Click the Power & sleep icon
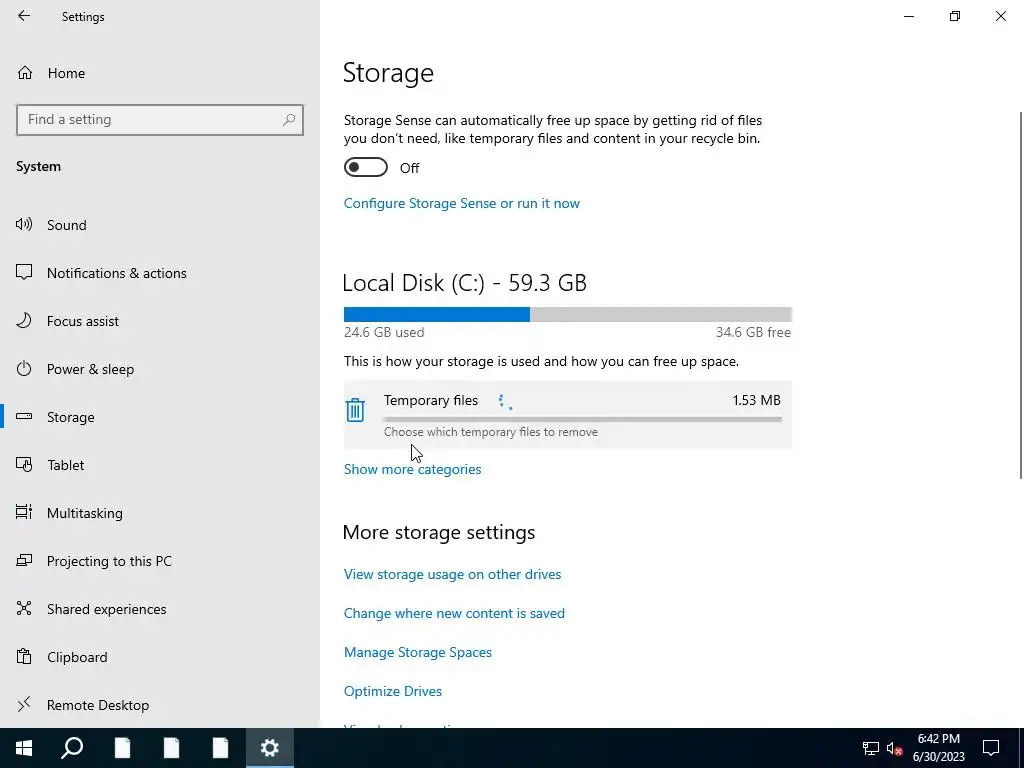The height and width of the screenshot is (768, 1024). pos(24,368)
